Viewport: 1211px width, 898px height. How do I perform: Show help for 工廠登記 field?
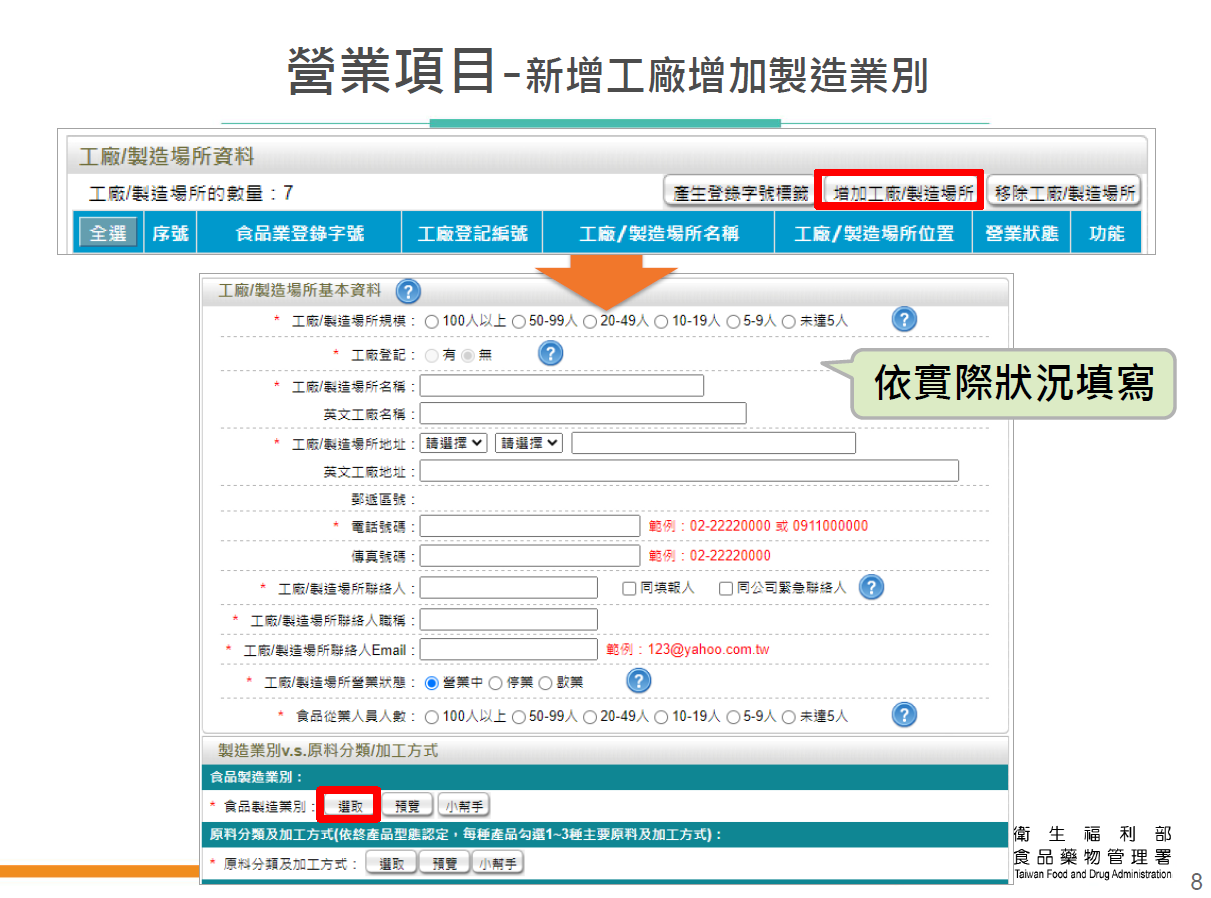click(550, 353)
